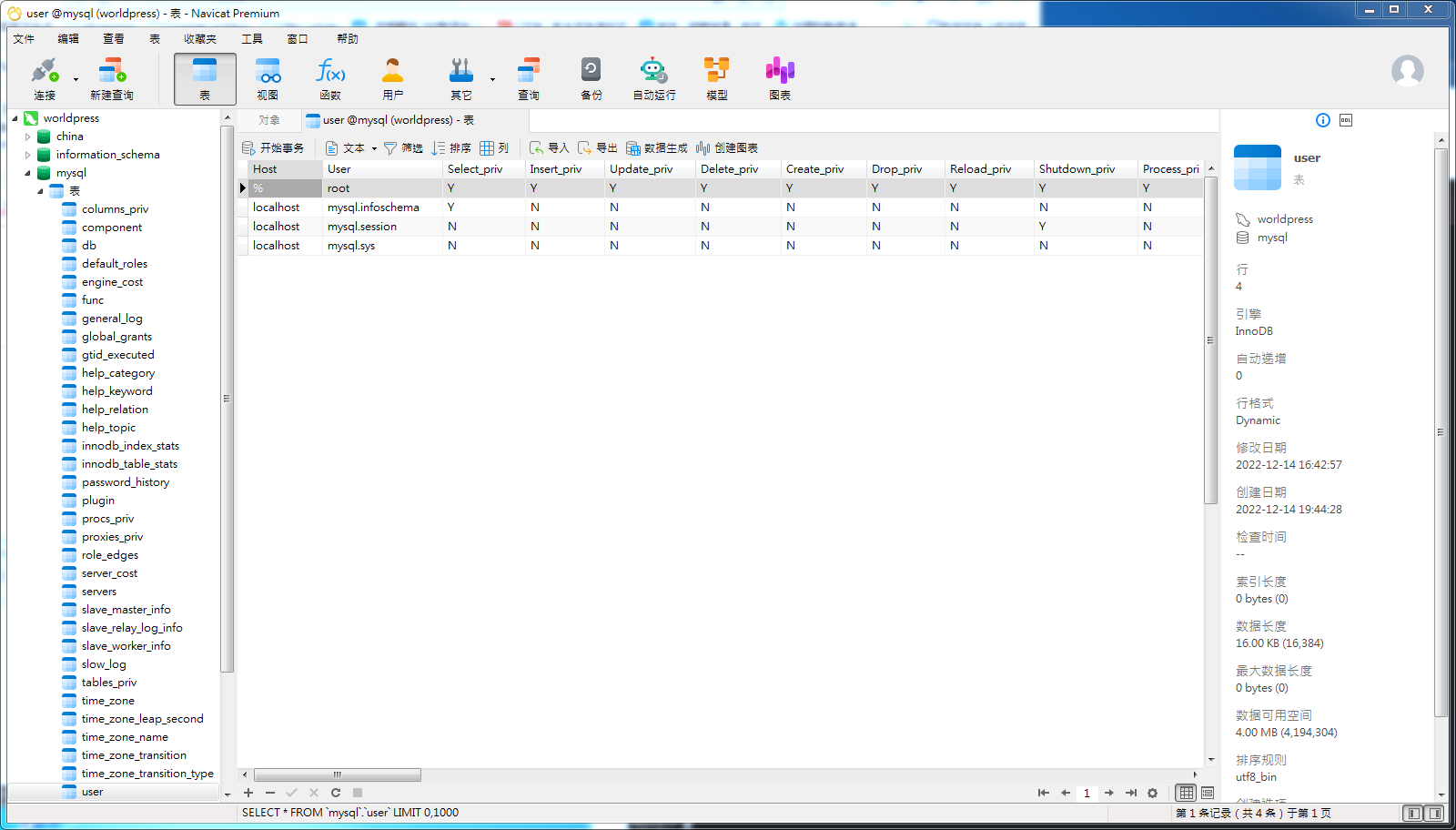Open the Tools (工具) menu
Viewport: 1456px width, 830px height.
(252, 39)
